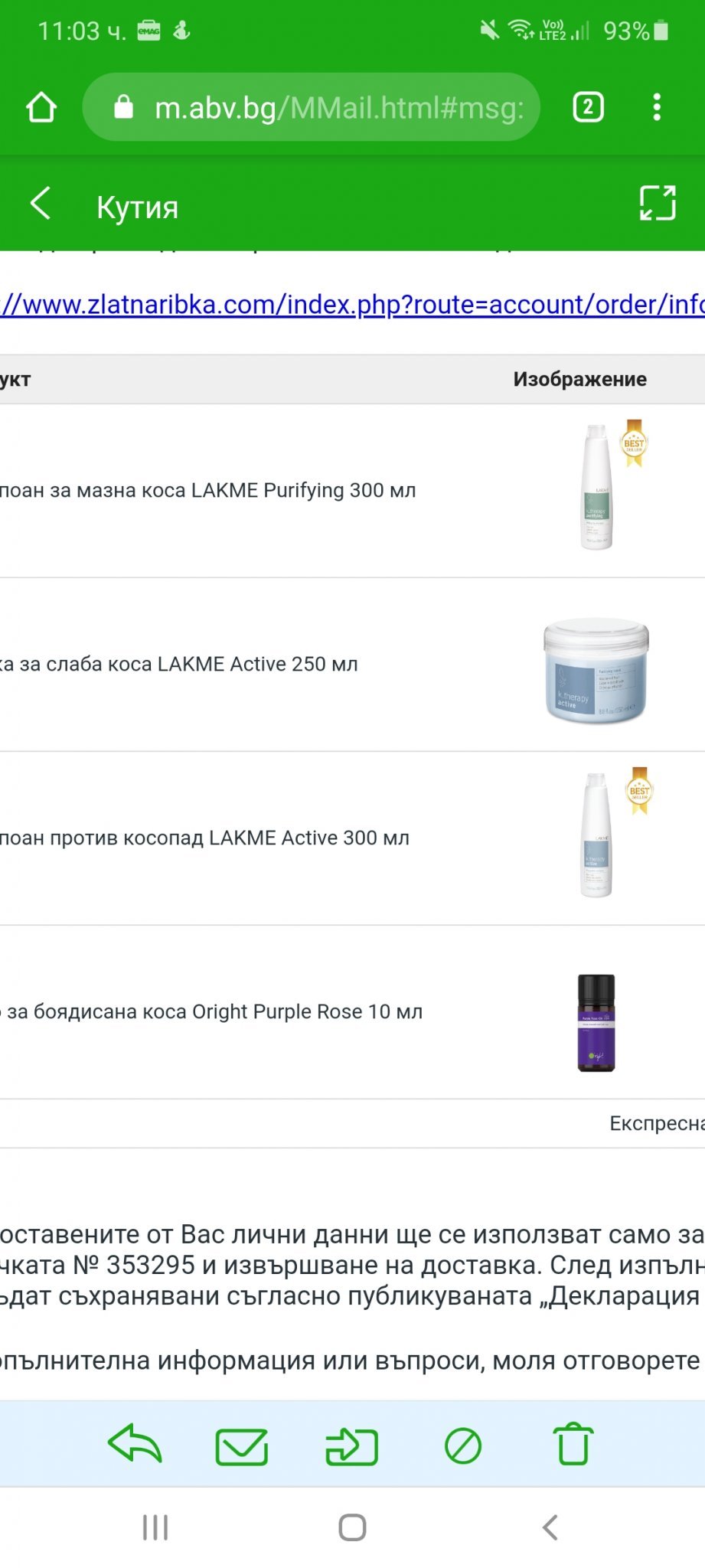
Task: Mark message unread envelope icon
Action: point(242,1446)
